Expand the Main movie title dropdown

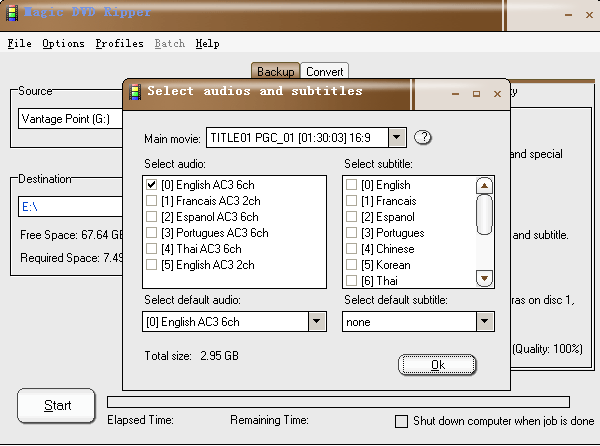[x=396, y=137]
